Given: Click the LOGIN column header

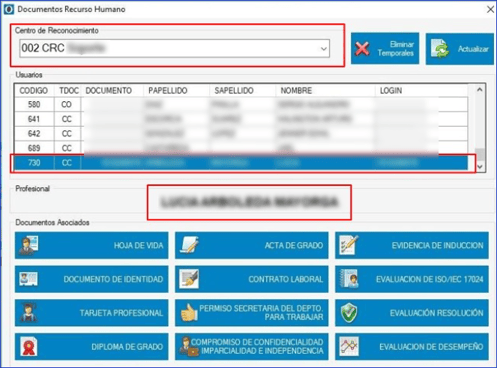Looking at the screenshot, I should point(421,90).
